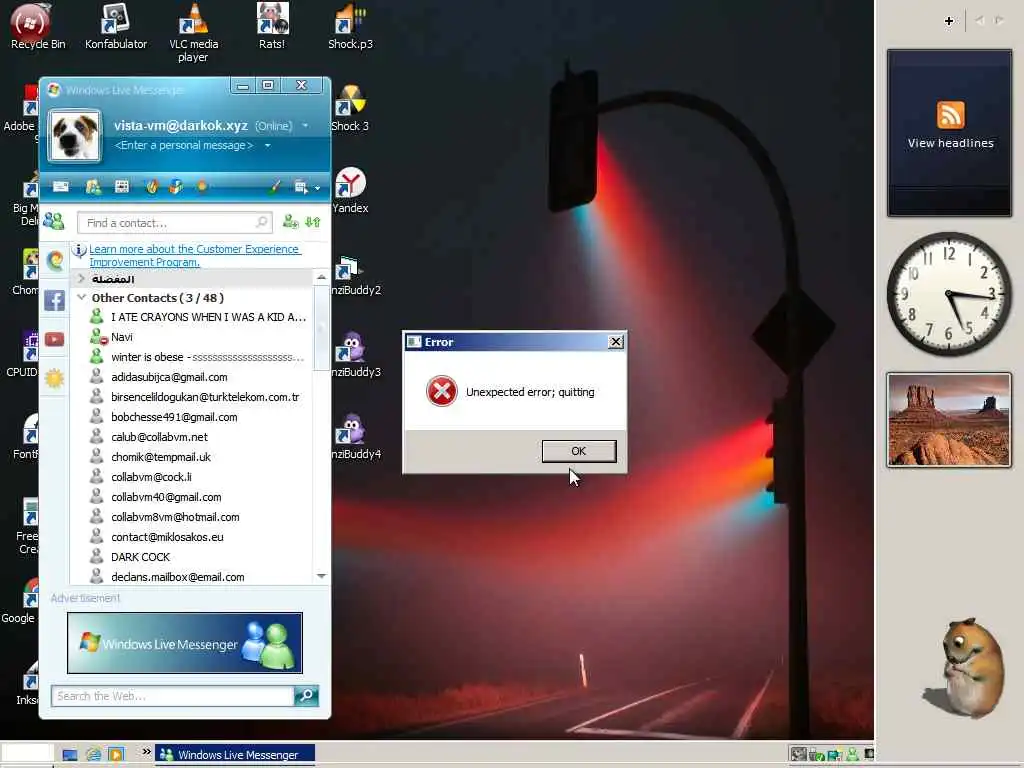The height and width of the screenshot is (768, 1024).
Task: Open the personal message dropdown arrow
Action: [x=267, y=145]
